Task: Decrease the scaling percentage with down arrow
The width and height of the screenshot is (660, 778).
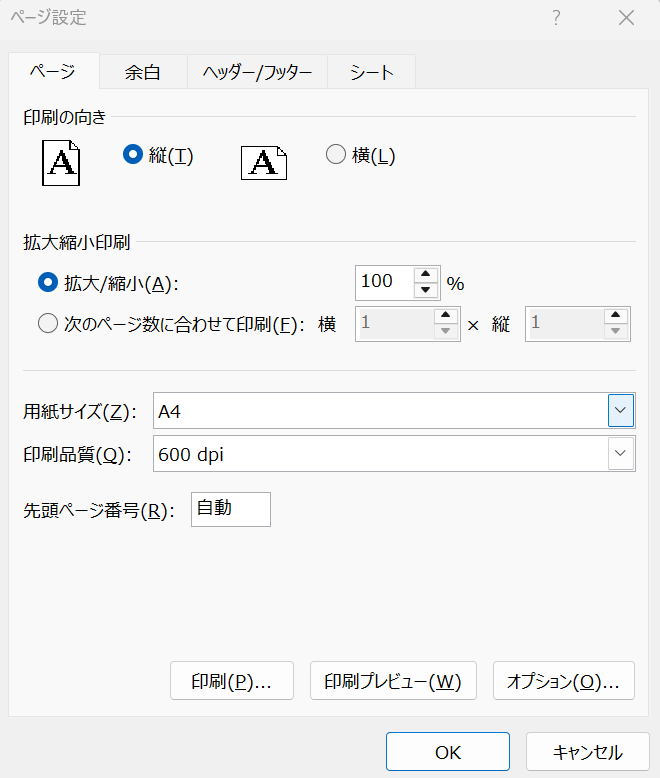Action: pos(427,290)
